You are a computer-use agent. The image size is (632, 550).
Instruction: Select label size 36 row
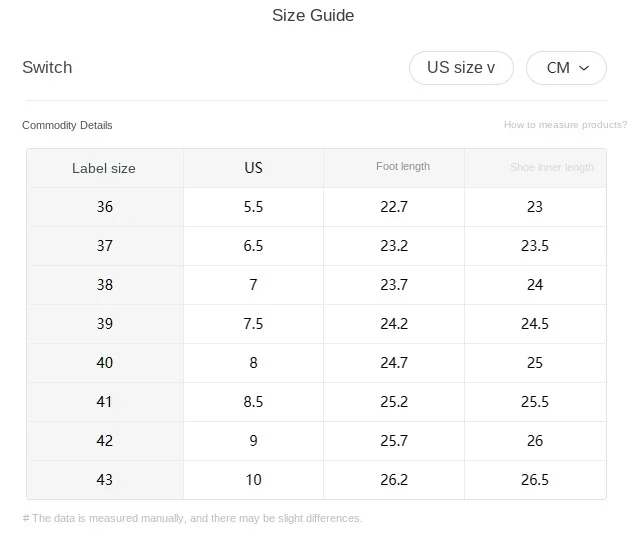105,207
